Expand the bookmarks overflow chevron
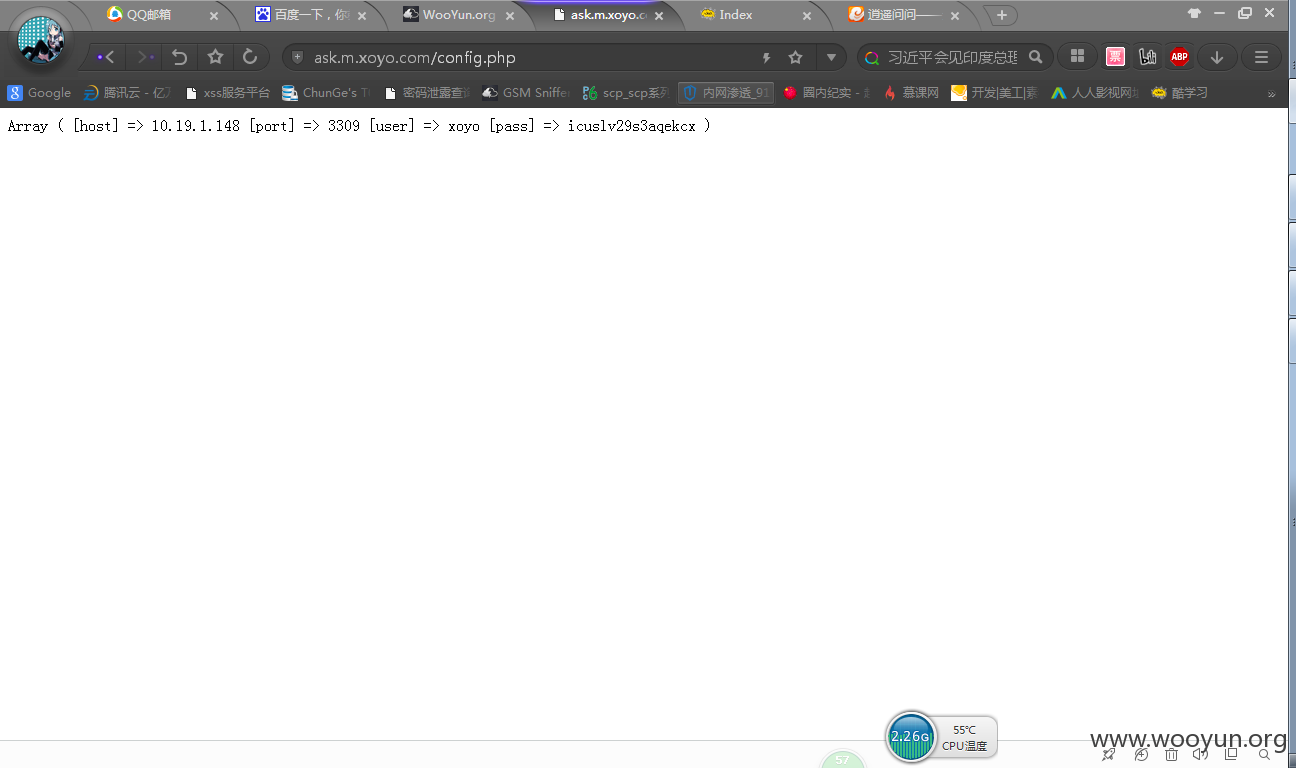 coord(1272,94)
